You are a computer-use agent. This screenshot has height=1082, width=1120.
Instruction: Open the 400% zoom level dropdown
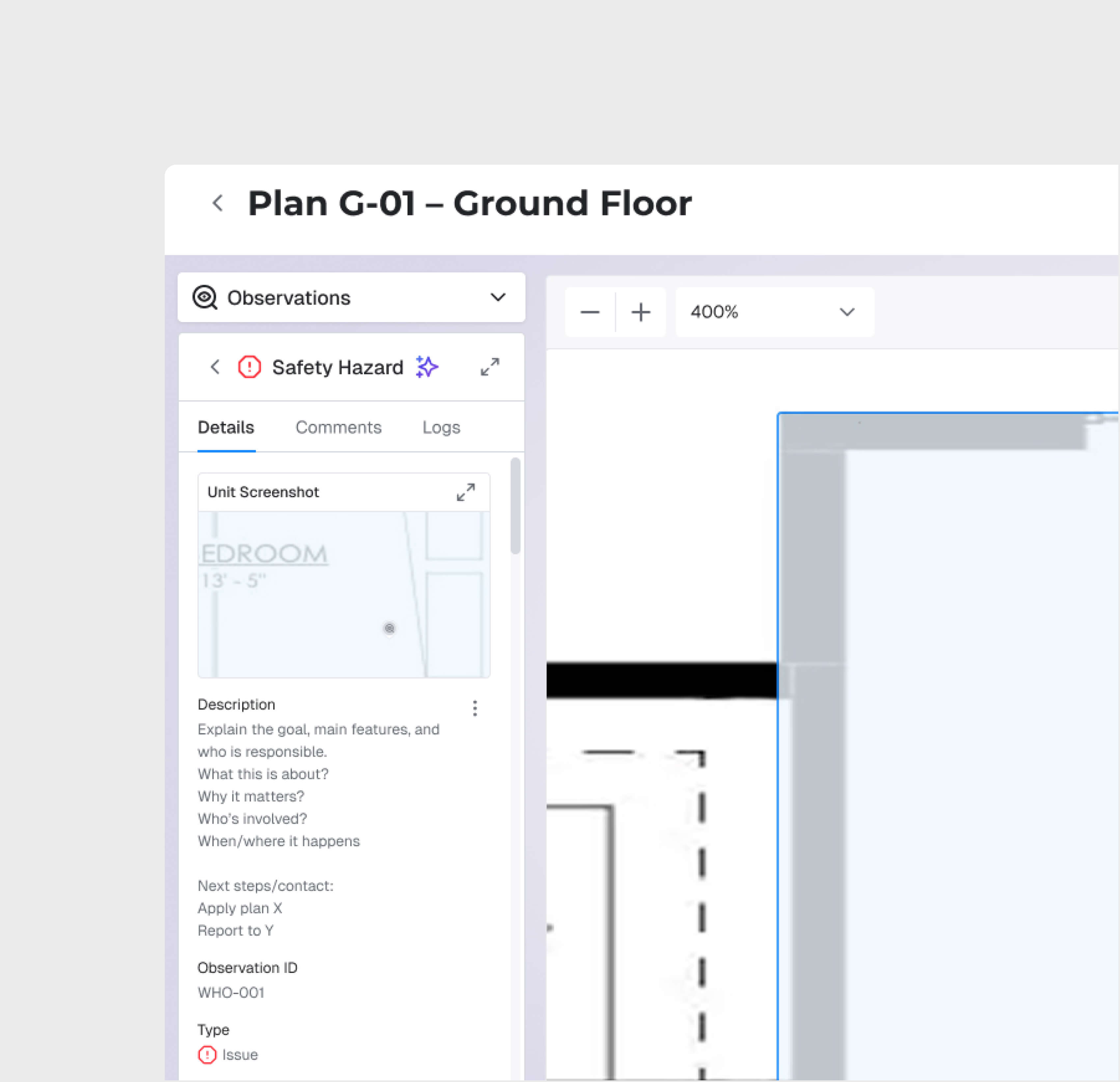774,312
